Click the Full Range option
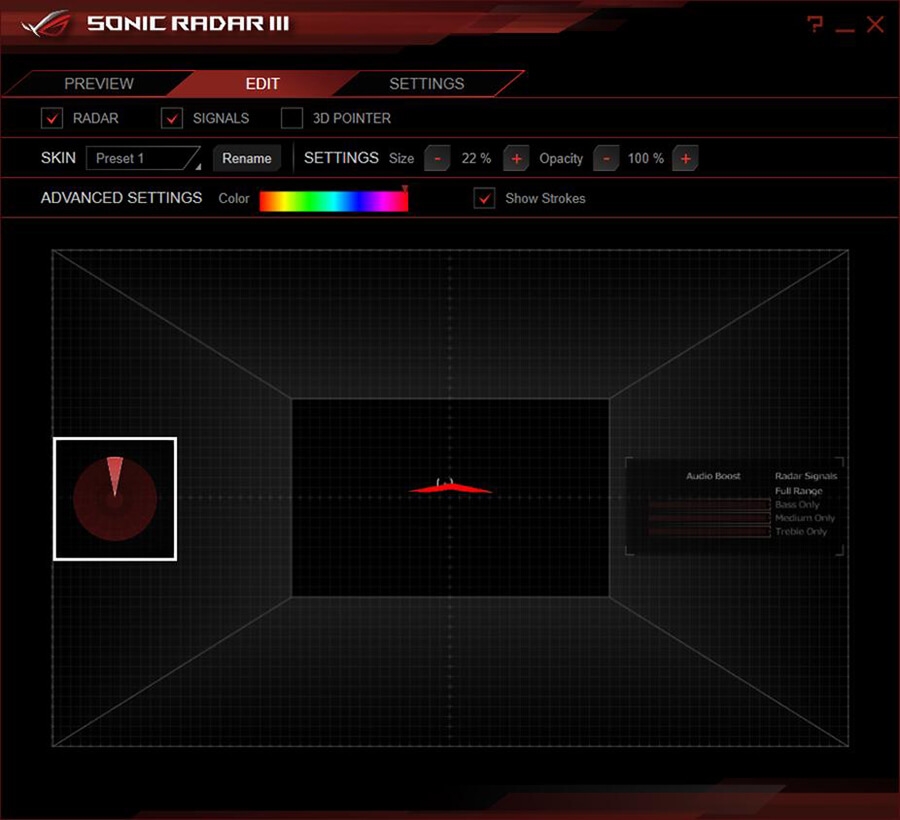Viewport: 900px width, 820px height. (x=798, y=491)
